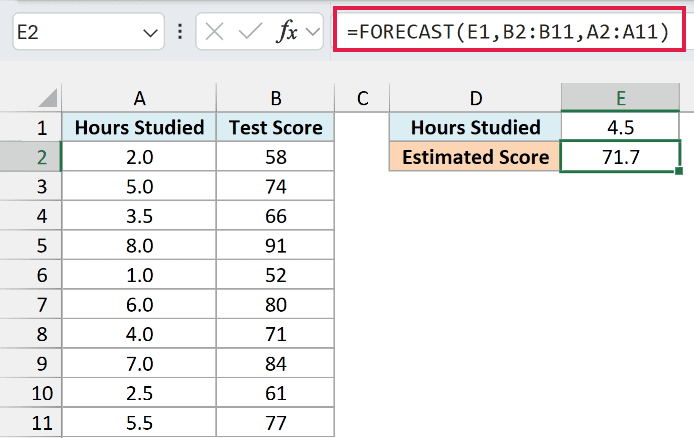
Task: Select test score cell 61
Action: [276, 393]
